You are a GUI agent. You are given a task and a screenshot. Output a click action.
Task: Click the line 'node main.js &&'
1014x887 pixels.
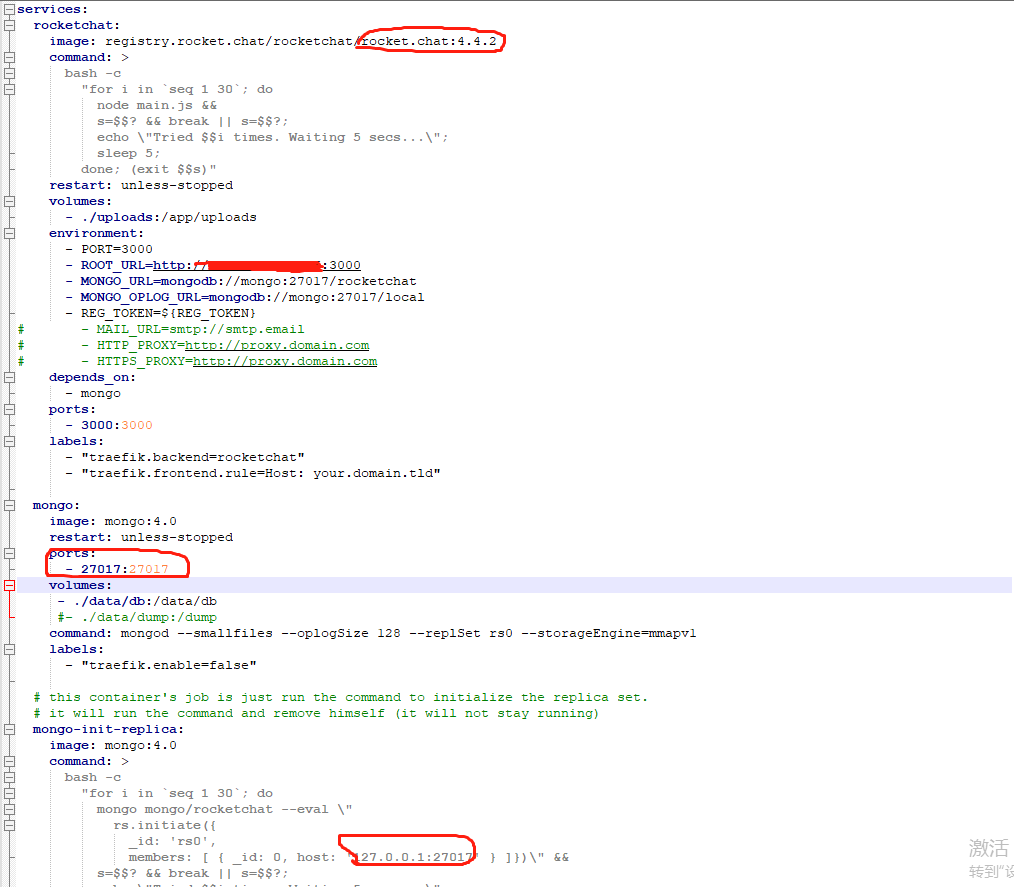click(x=157, y=105)
